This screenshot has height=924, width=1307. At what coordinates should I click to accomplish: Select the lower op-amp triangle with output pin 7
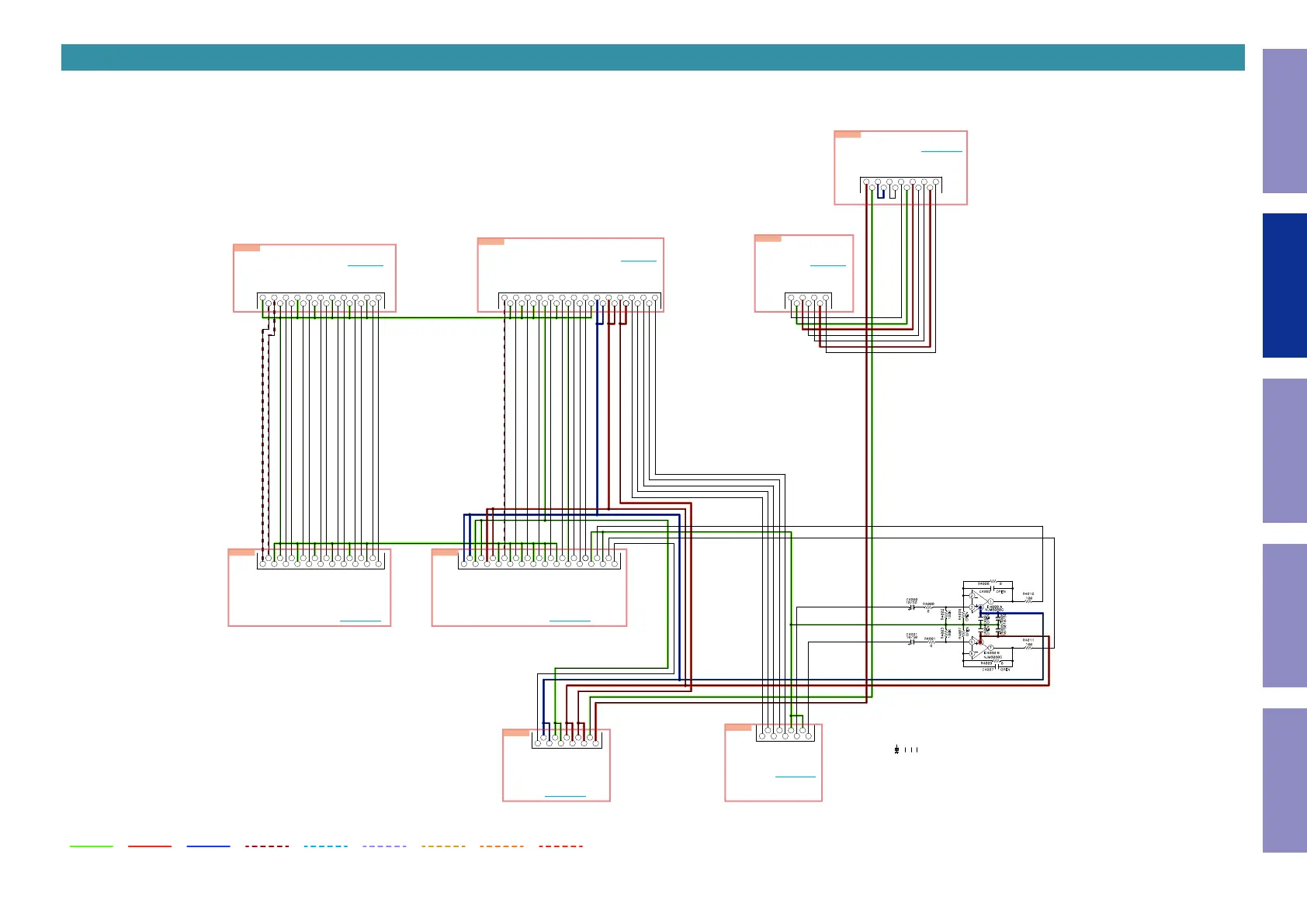[x=979, y=647]
